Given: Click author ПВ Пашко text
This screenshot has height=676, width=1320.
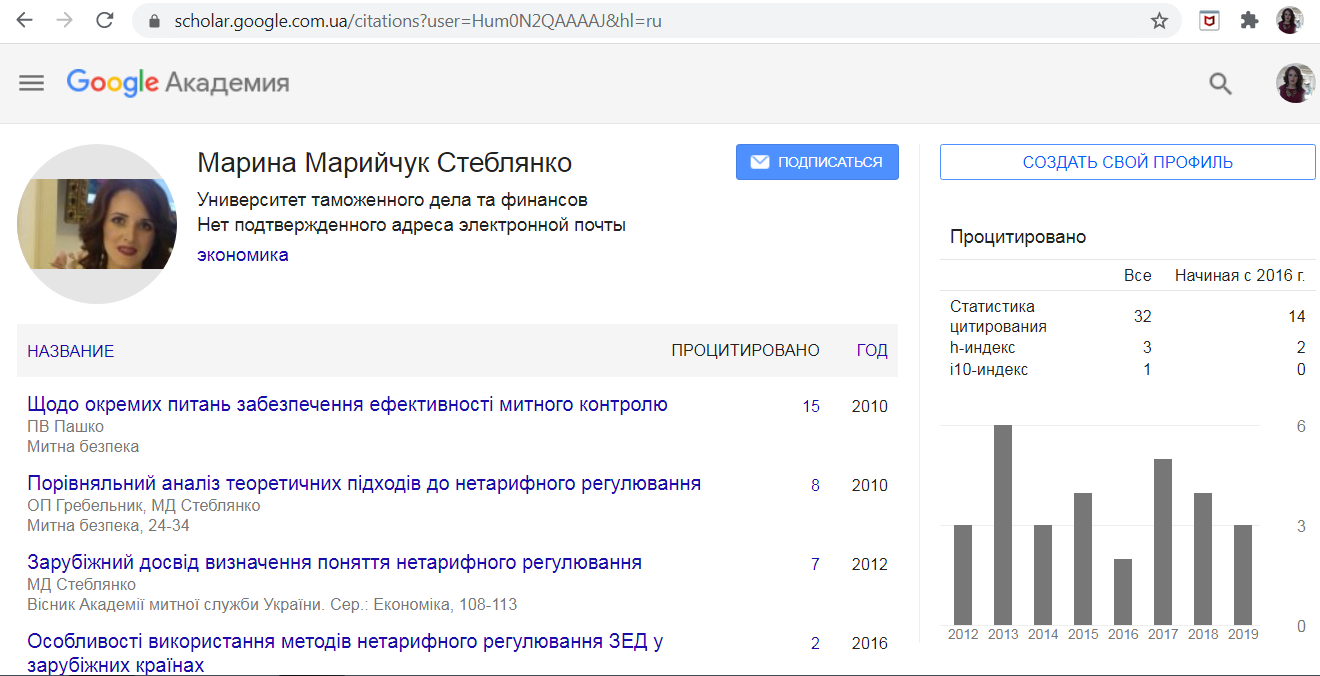Looking at the screenshot, I should 65,427.
